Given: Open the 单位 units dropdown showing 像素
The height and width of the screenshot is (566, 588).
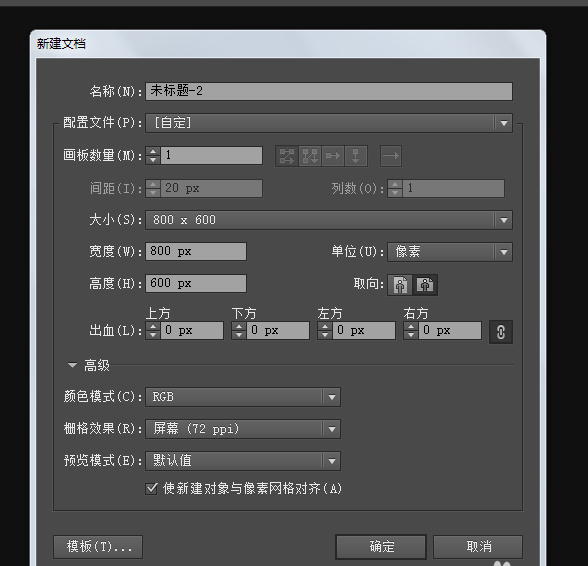Looking at the screenshot, I should point(450,252).
